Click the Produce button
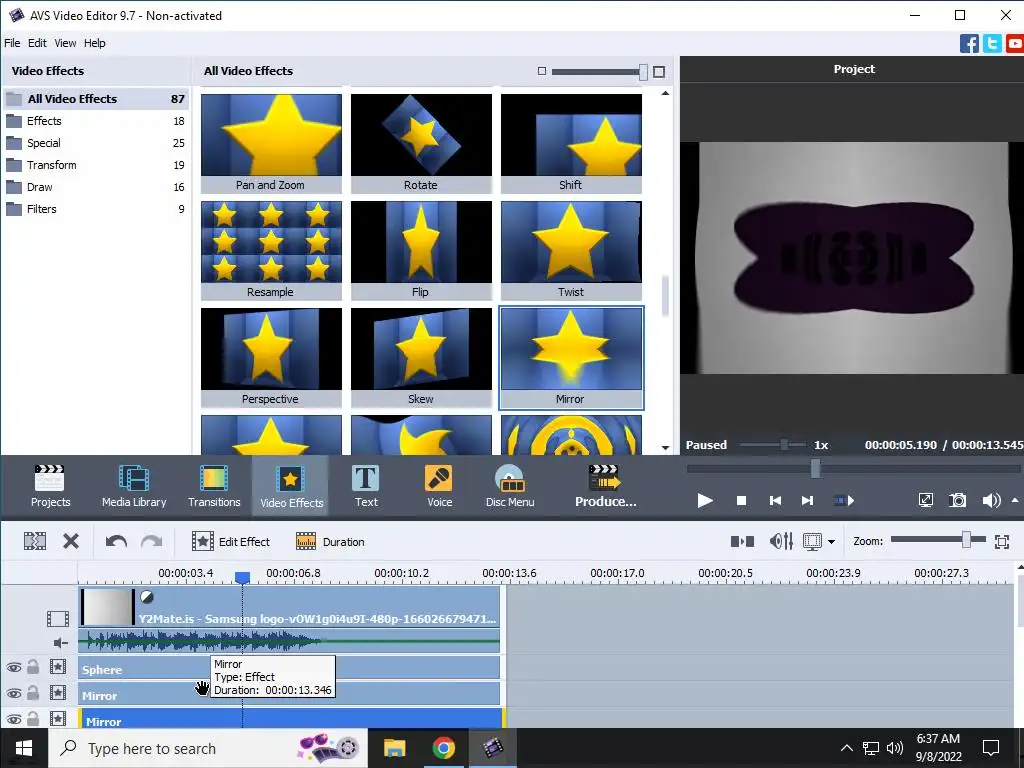Viewport: 1024px width, 768px height. [605, 486]
